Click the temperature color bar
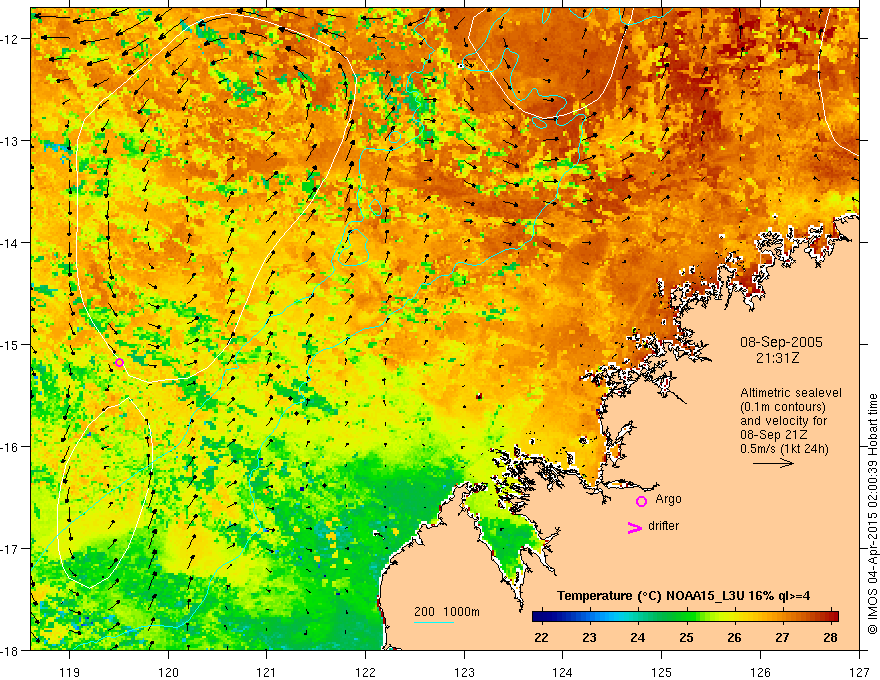This screenshot has height=680, width=880. [x=685, y=616]
